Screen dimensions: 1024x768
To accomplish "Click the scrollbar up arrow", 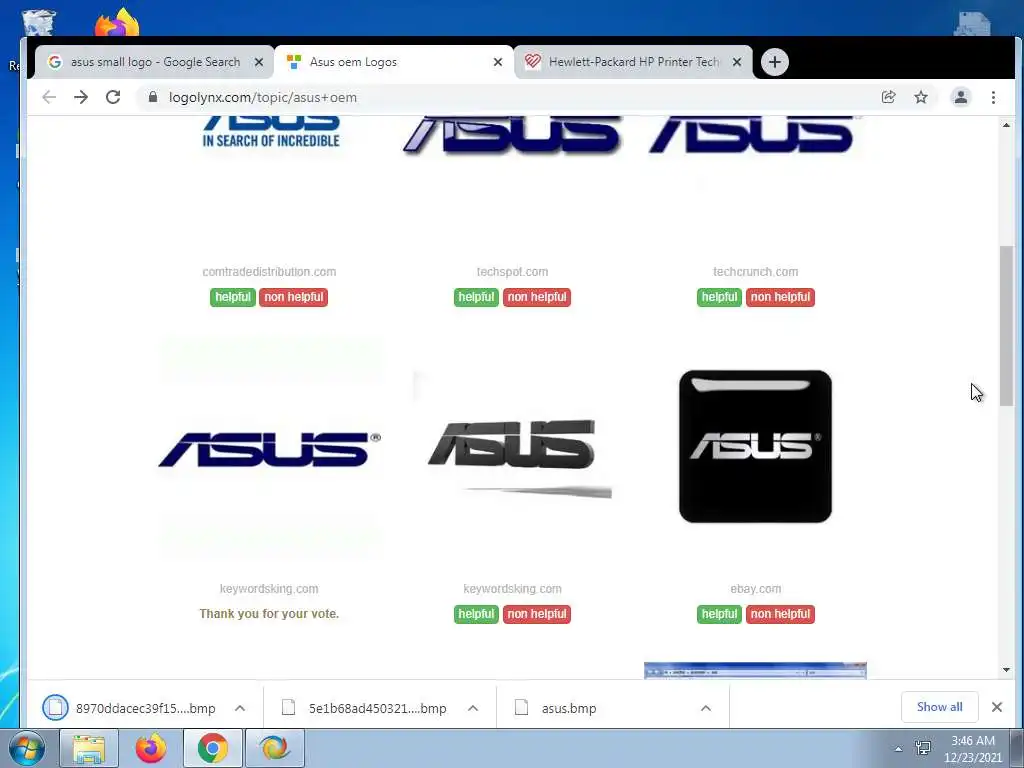I will tap(1006, 125).
